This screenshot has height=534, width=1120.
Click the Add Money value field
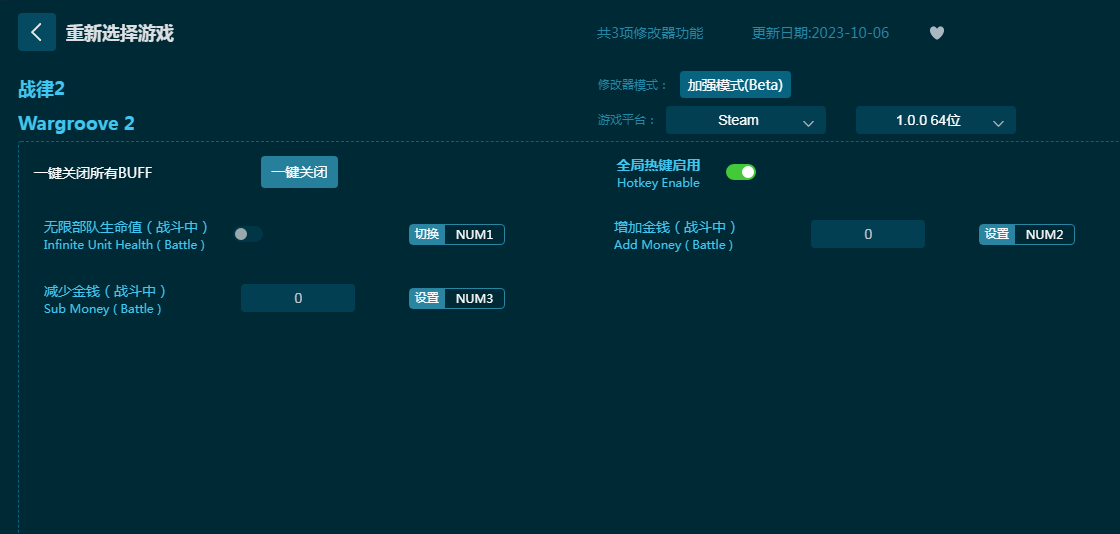coord(867,234)
